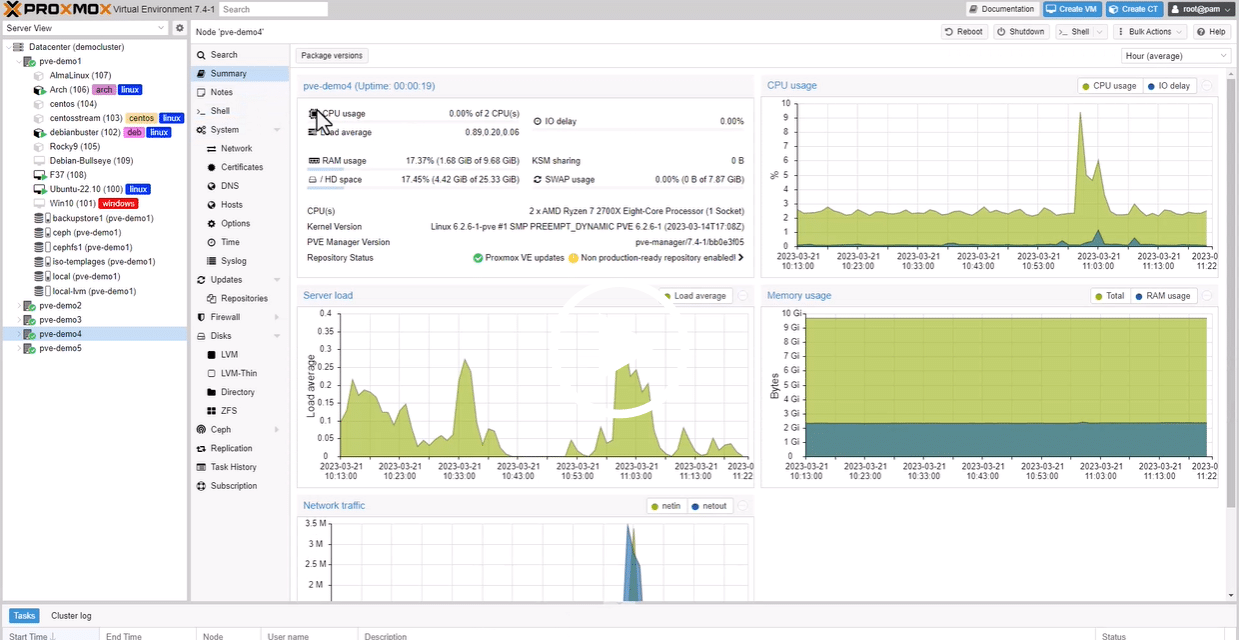Toggle netin series in Network legend
This screenshot has height=640, width=1239.
coord(666,506)
